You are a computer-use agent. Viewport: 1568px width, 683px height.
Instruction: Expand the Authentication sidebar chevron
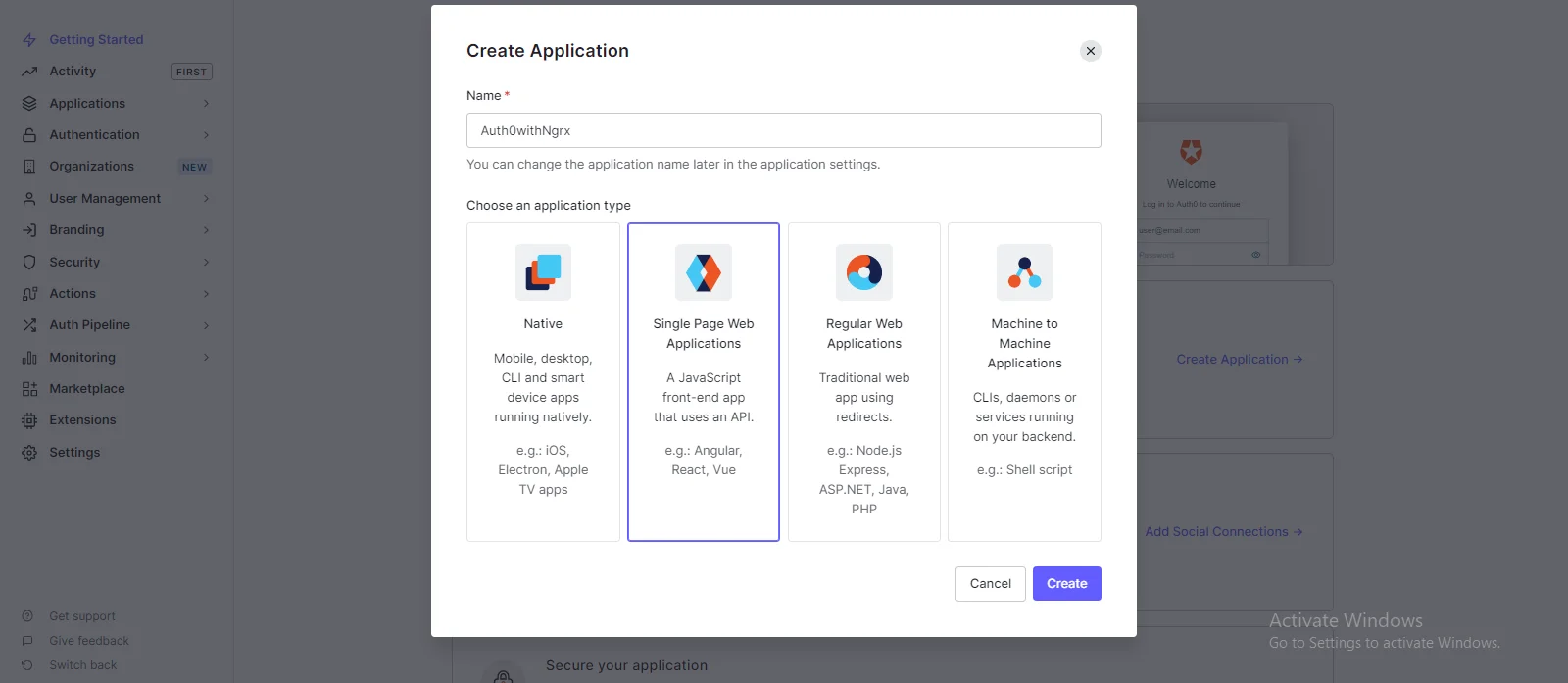206,135
